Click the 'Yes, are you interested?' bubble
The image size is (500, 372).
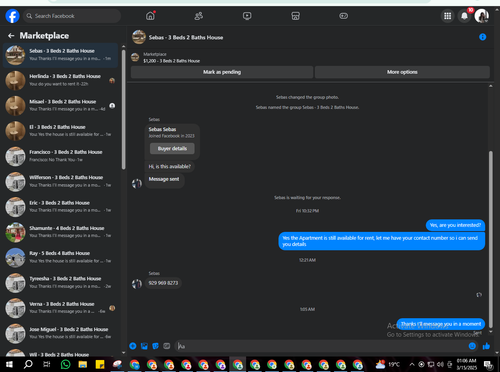point(455,225)
